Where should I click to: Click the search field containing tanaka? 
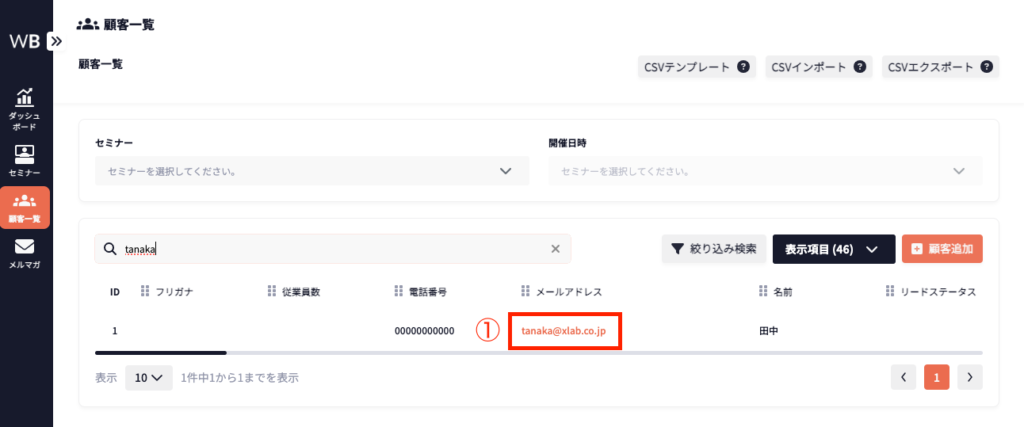click(330, 250)
